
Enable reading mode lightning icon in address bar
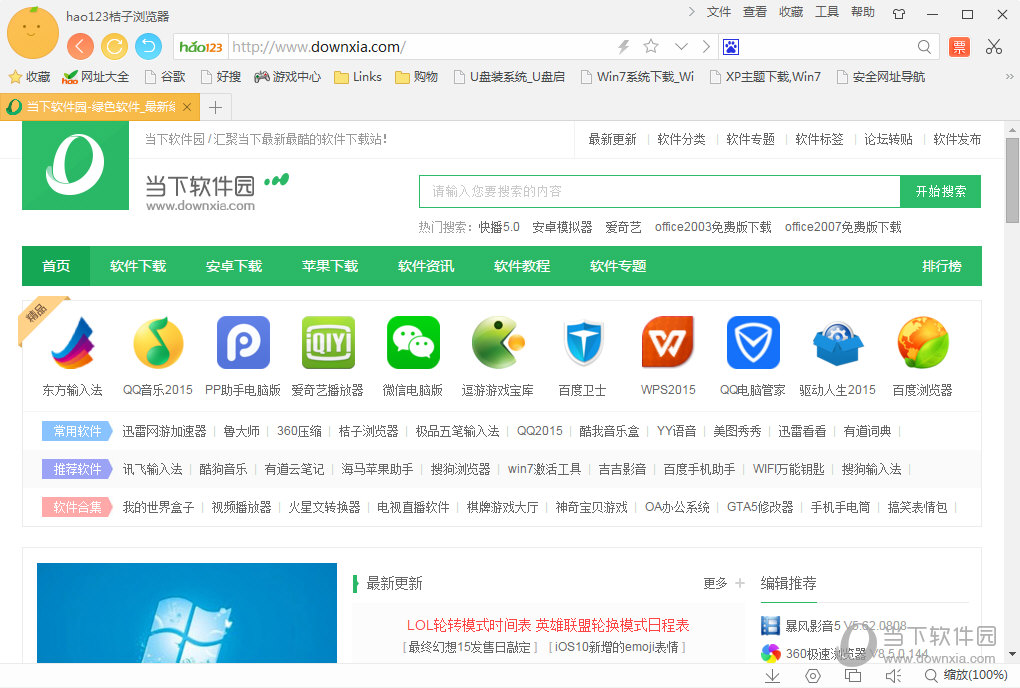(621, 46)
